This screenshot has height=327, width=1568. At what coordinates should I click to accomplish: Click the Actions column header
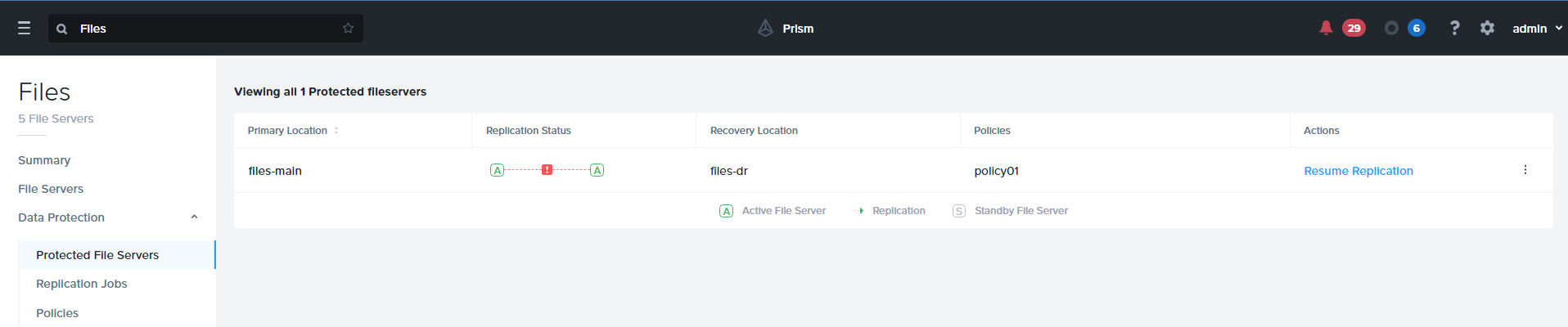click(1322, 131)
